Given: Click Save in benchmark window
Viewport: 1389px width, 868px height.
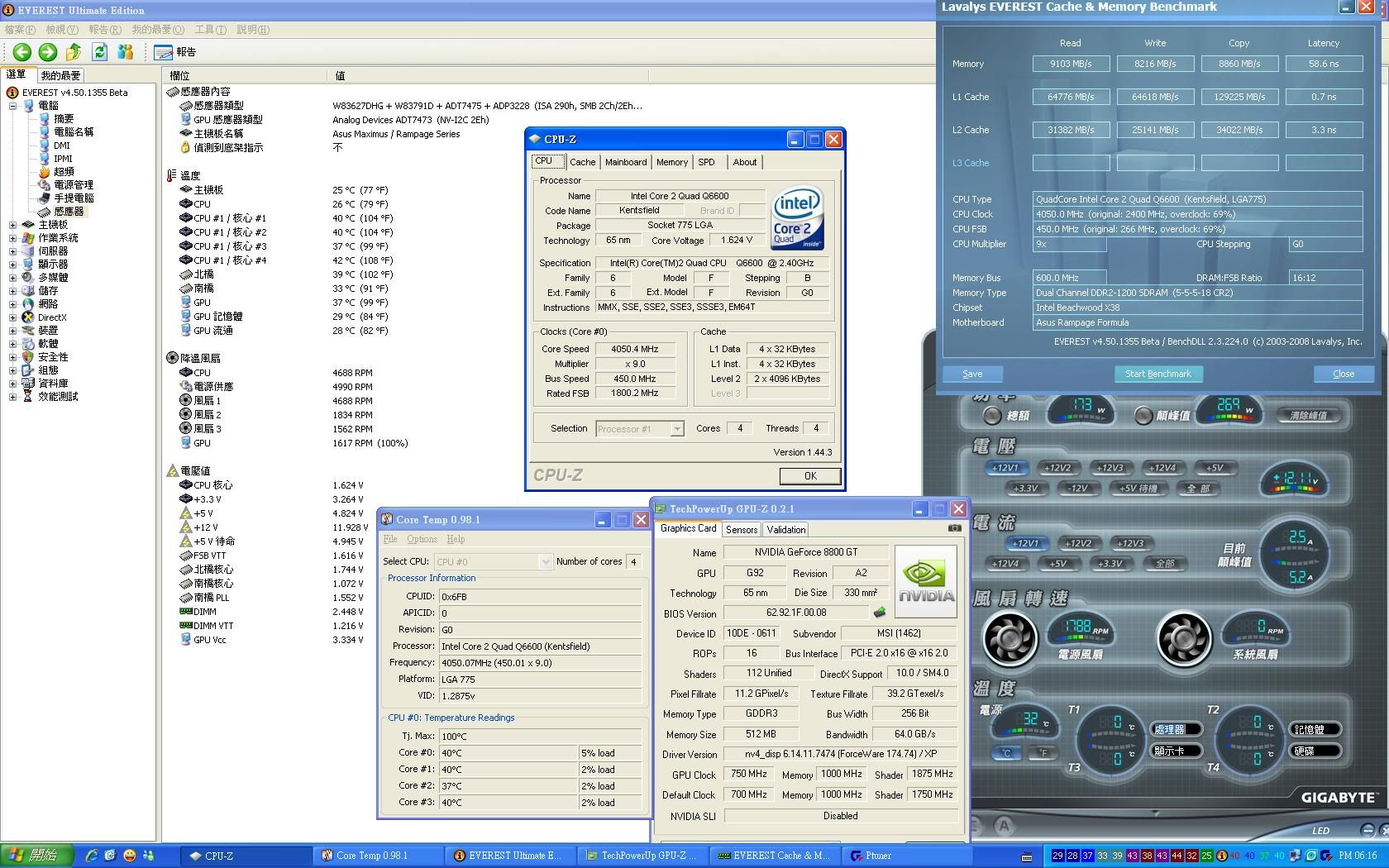Looking at the screenshot, I should click(x=972, y=374).
